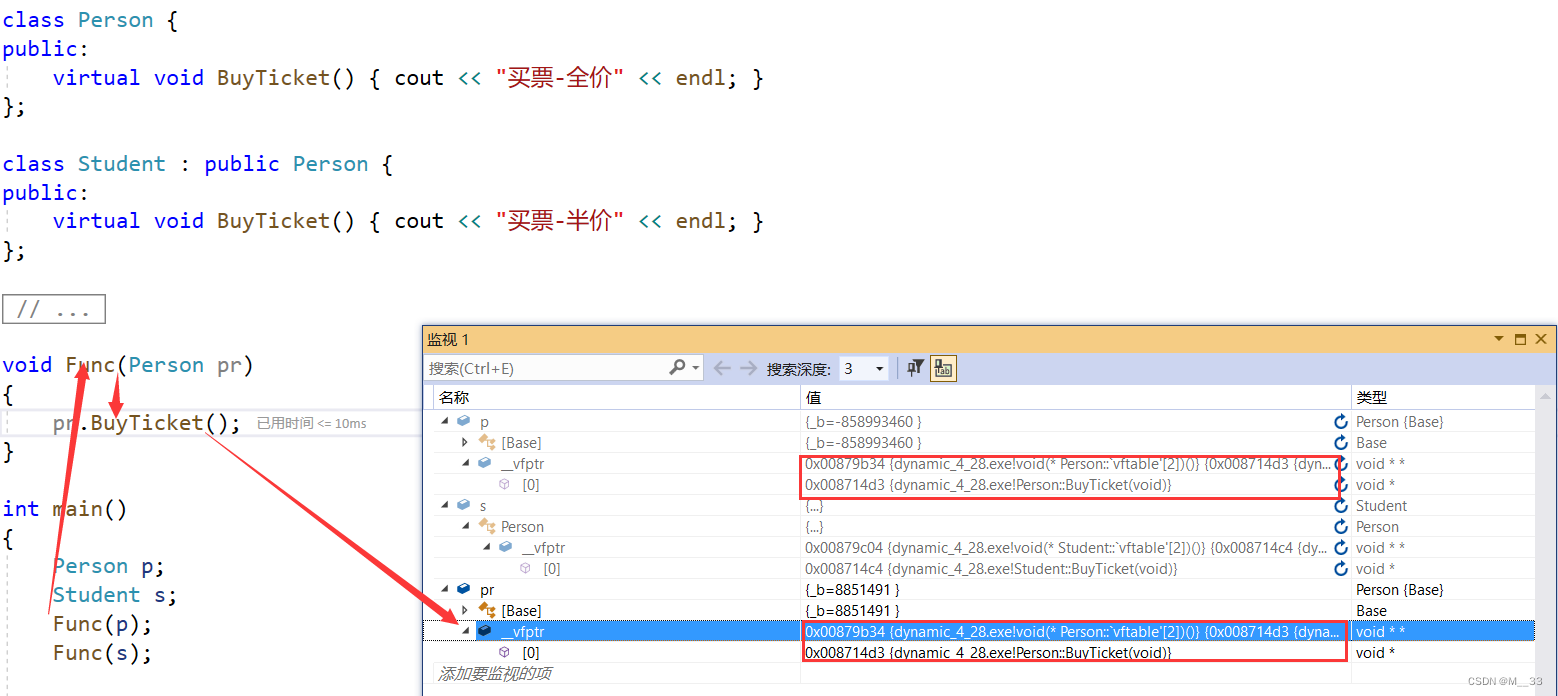Screen dimensions: 1558x696
Task: Expand the [Base] node under p
Action: pyautogui.click(x=465, y=443)
